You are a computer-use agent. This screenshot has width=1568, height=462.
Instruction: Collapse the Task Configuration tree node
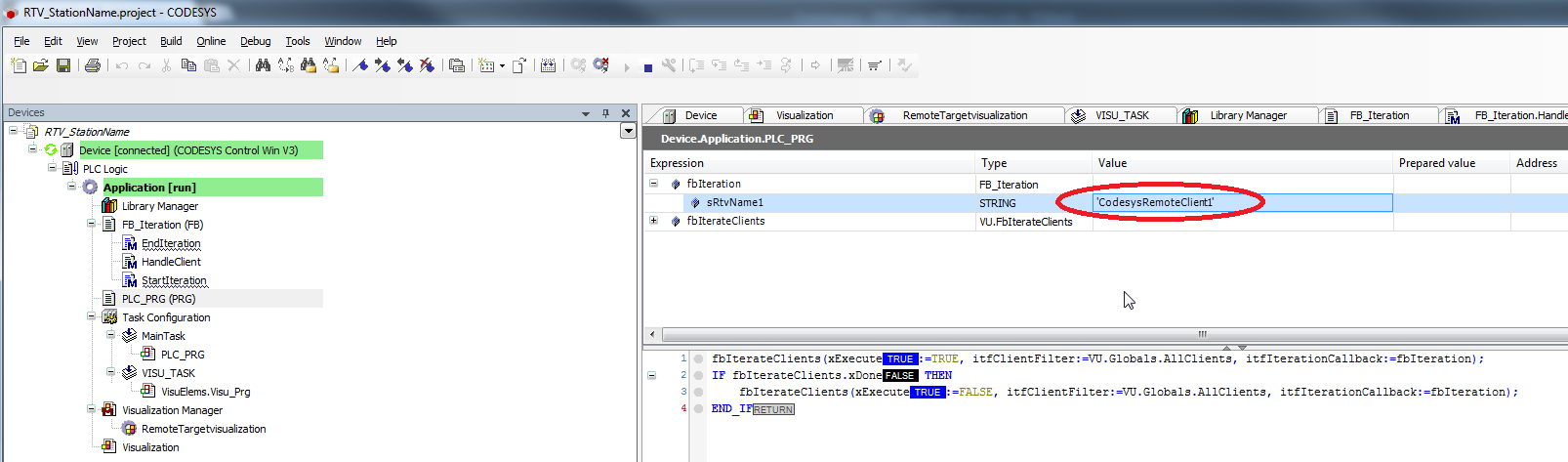pyautogui.click(x=92, y=317)
